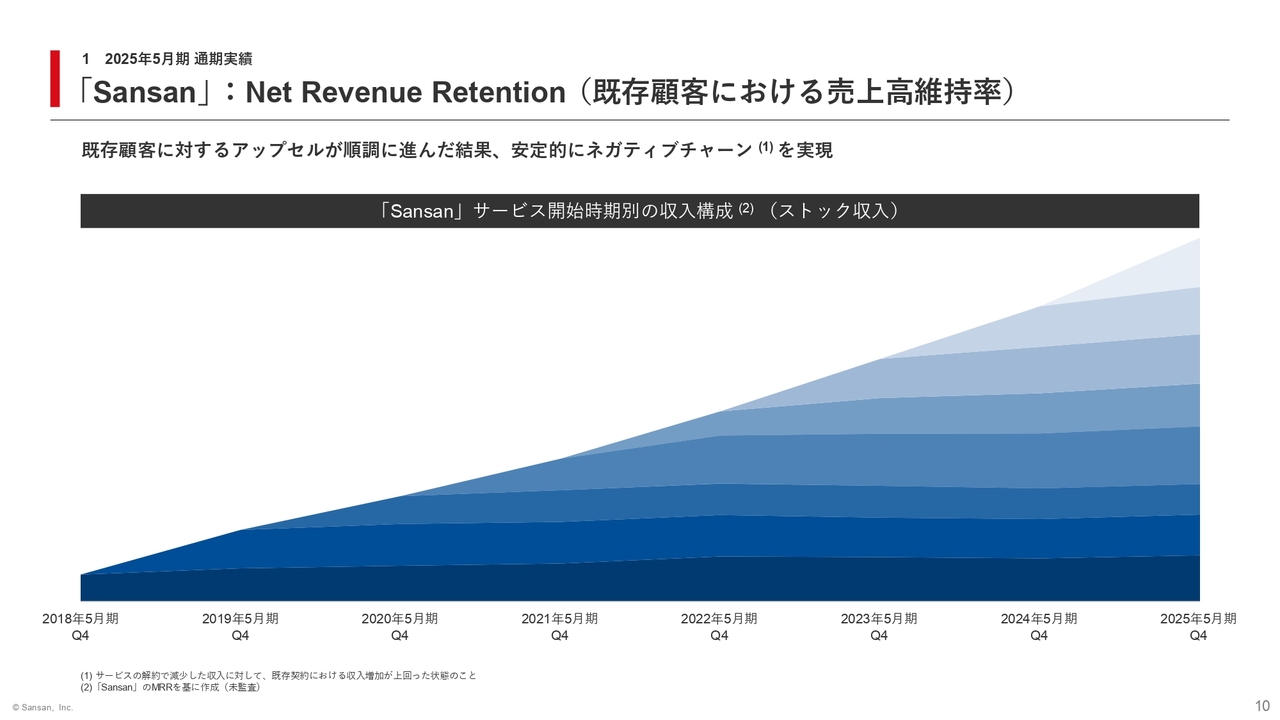The image size is (1280, 720).
Task: Click the axis label 2025年5月期 Q4
Action: click(x=1199, y=627)
